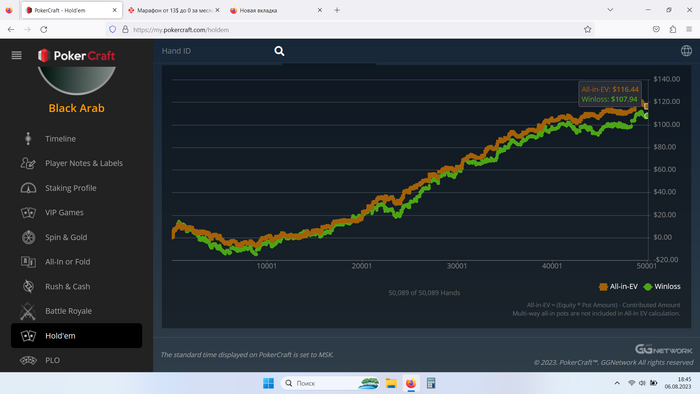700x394 pixels.
Task: Click the All-In or Fold icon
Action: click(28, 262)
